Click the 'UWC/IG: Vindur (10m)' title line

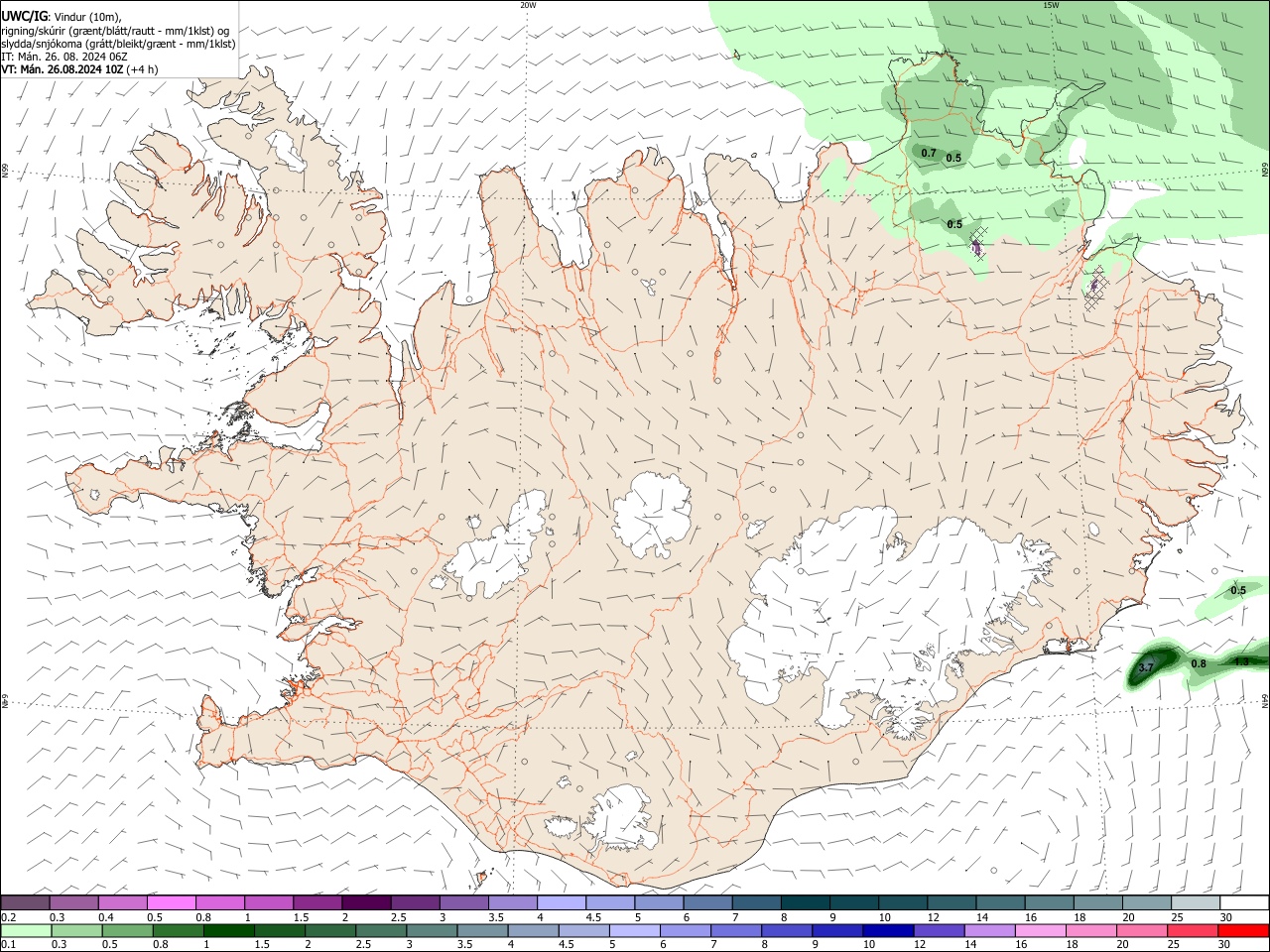[62, 17]
